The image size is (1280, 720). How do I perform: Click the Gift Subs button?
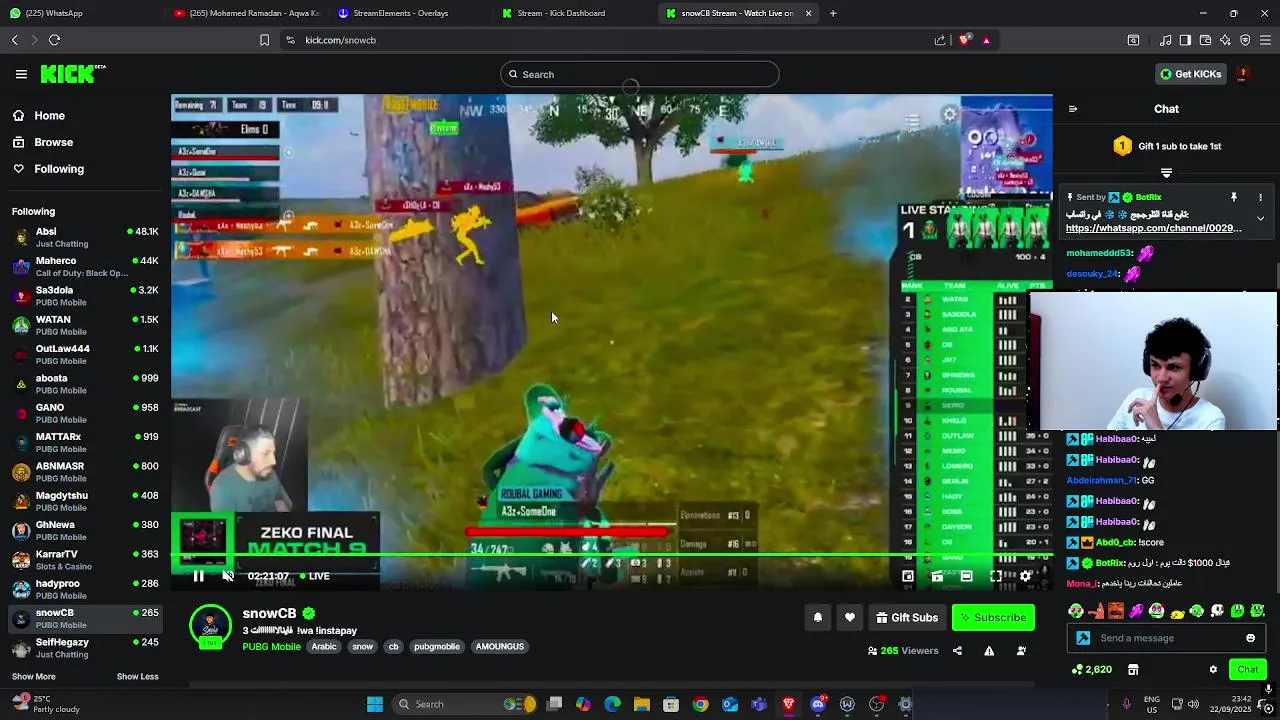tap(907, 618)
